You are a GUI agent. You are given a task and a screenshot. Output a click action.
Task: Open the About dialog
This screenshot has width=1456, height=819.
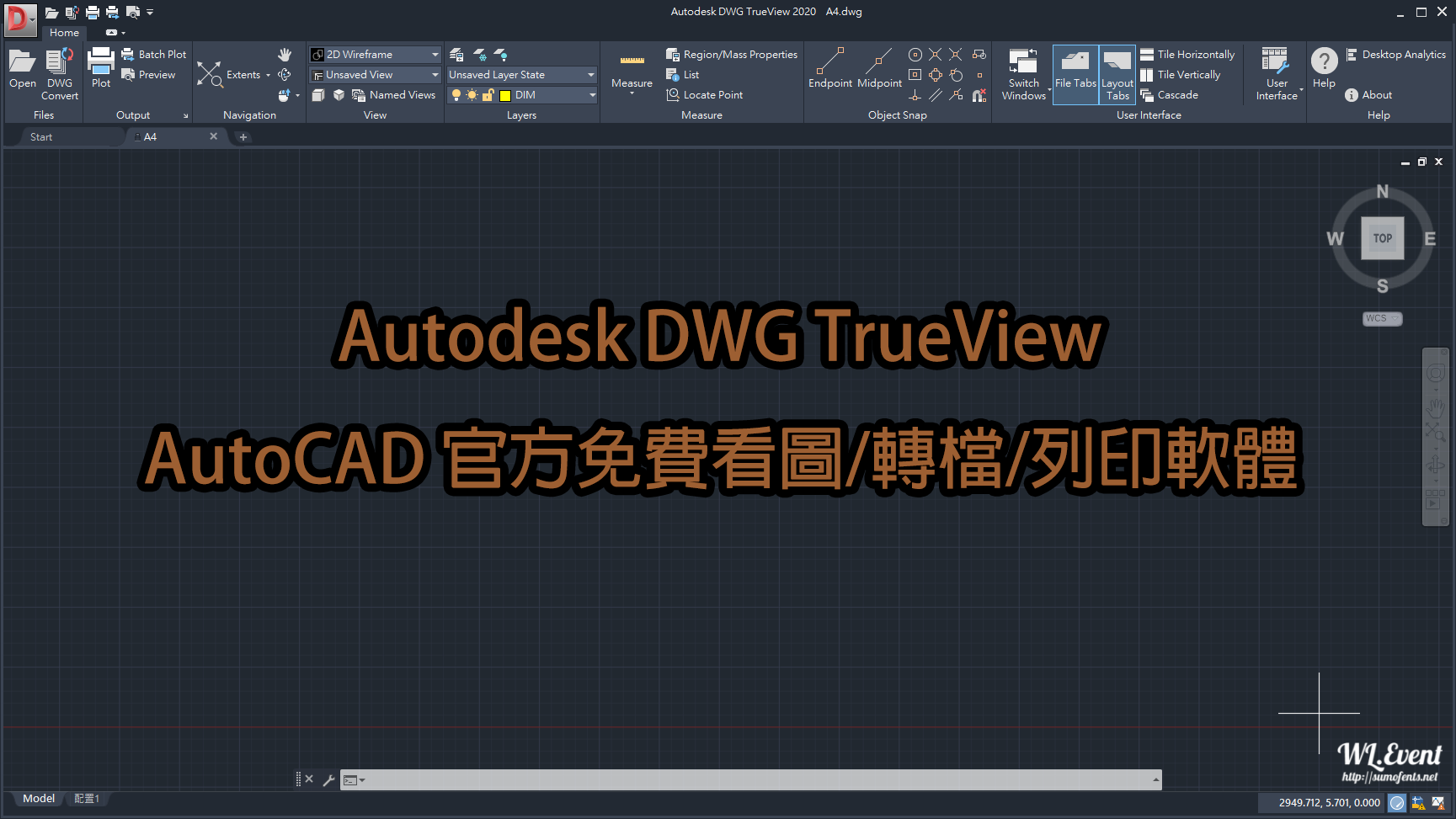(1368, 95)
